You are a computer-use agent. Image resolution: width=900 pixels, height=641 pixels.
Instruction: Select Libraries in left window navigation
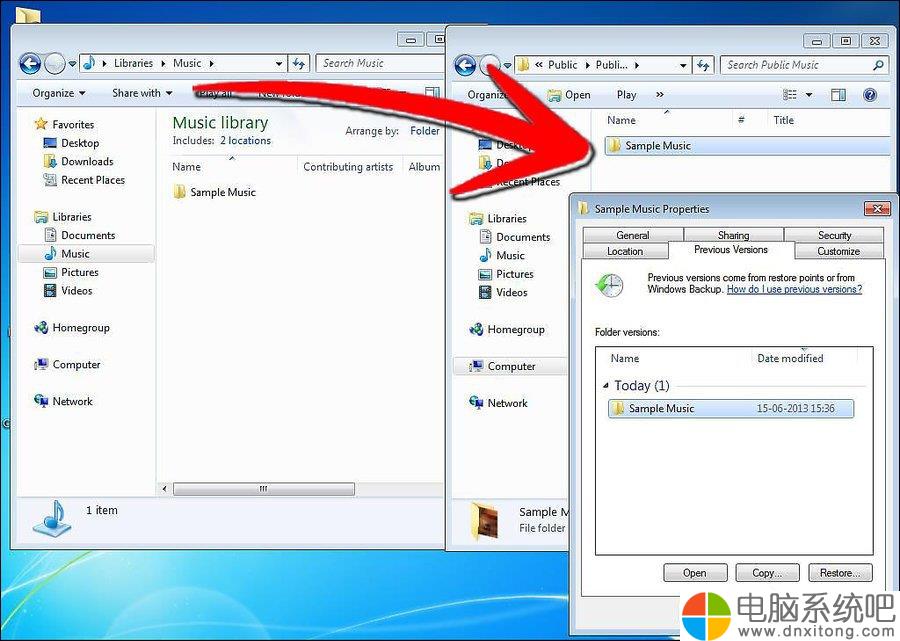coord(63,217)
